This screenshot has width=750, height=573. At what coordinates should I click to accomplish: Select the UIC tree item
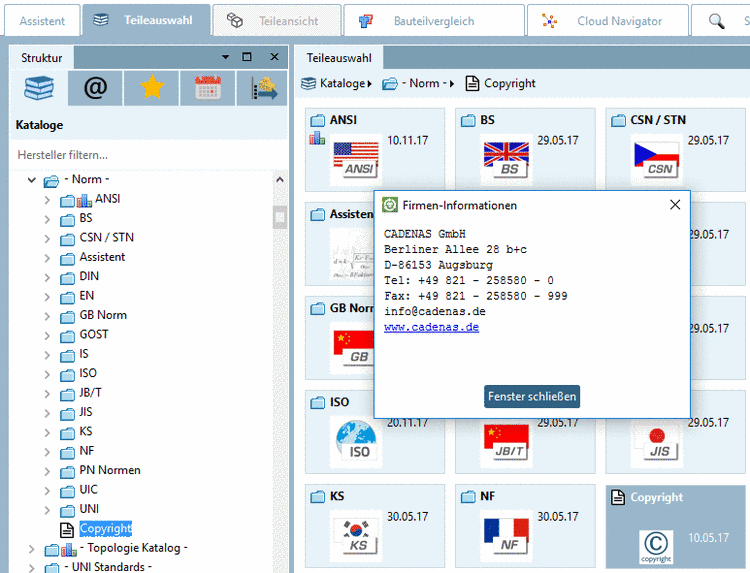[x=88, y=490]
